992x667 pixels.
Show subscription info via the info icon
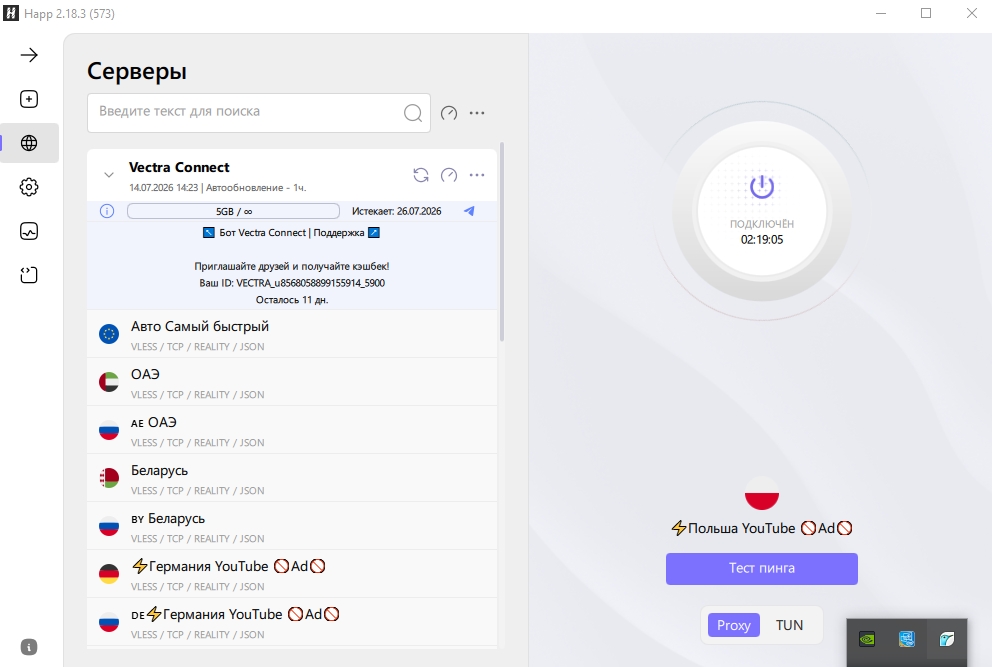tap(107, 211)
